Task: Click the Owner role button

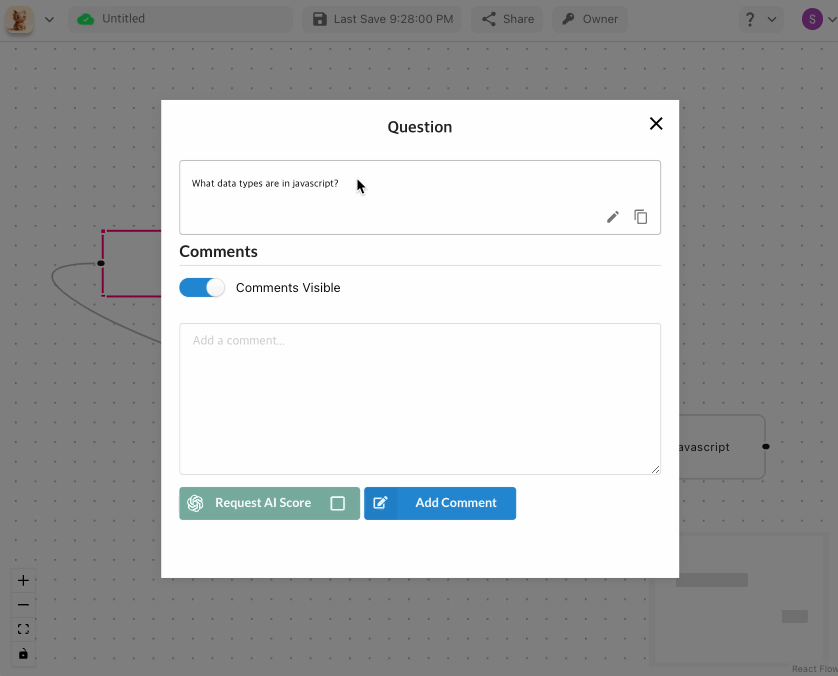Action: click(x=589, y=19)
